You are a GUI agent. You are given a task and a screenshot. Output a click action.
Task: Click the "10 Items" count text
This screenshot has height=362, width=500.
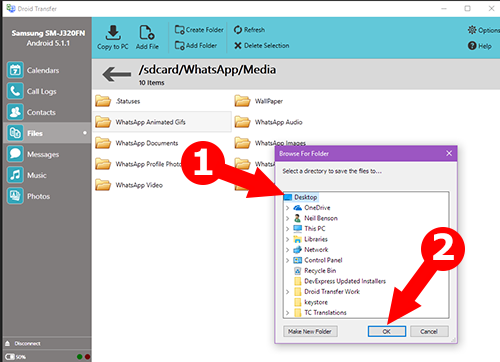coord(152,83)
